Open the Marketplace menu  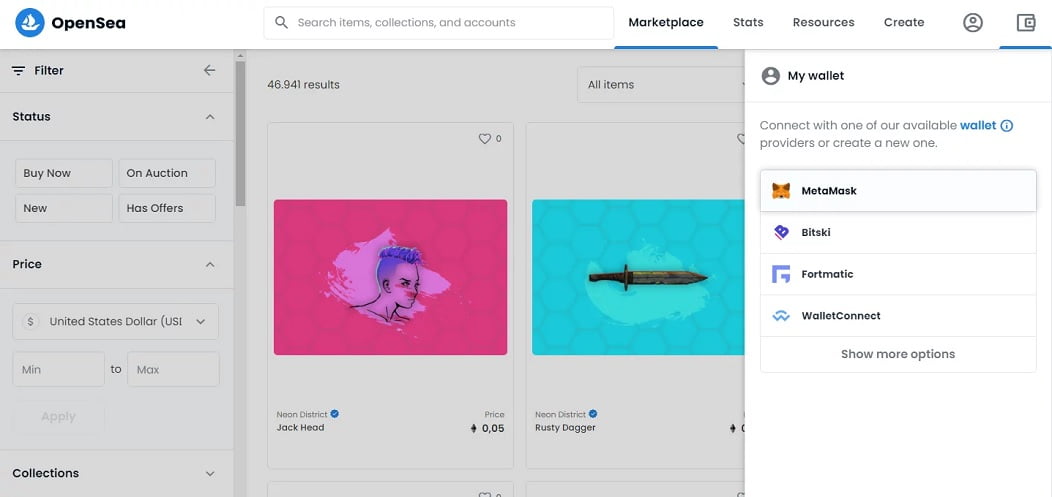tap(666, 22)
